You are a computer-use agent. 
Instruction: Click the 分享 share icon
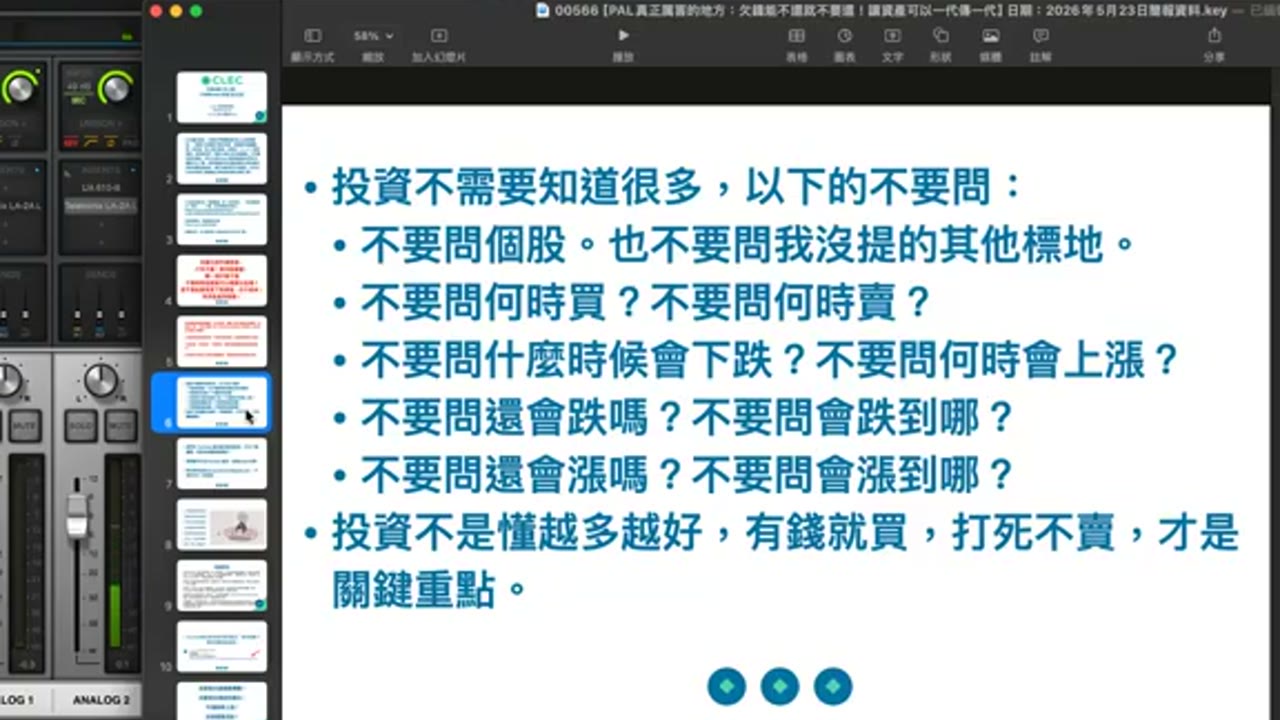click(x=1214, y=36)
